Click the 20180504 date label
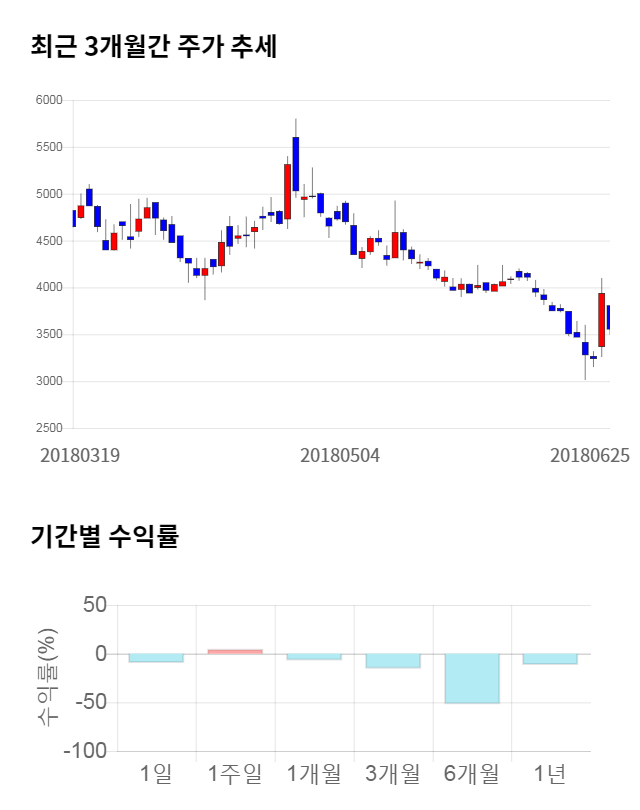640x810 pixels. coord(341,455)
